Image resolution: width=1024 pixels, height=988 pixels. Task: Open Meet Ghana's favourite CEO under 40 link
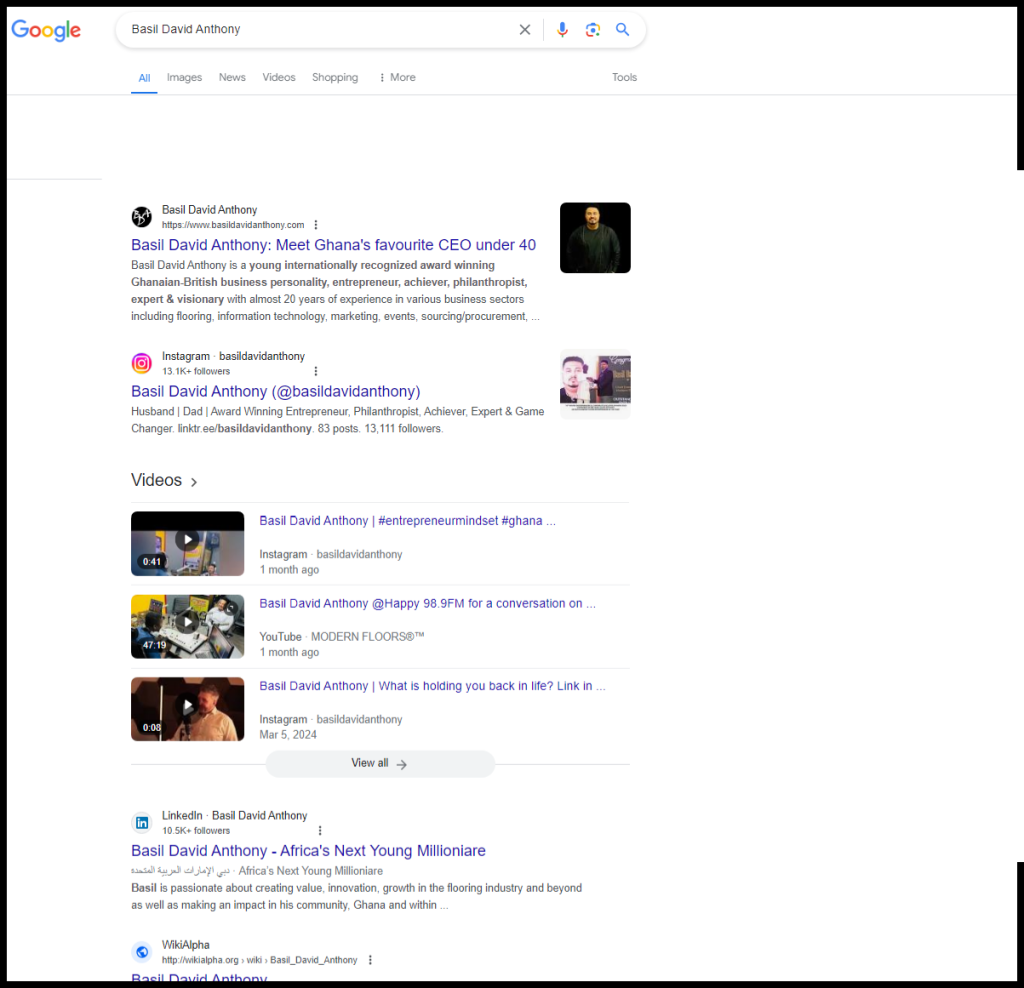[x=333, y=245]
